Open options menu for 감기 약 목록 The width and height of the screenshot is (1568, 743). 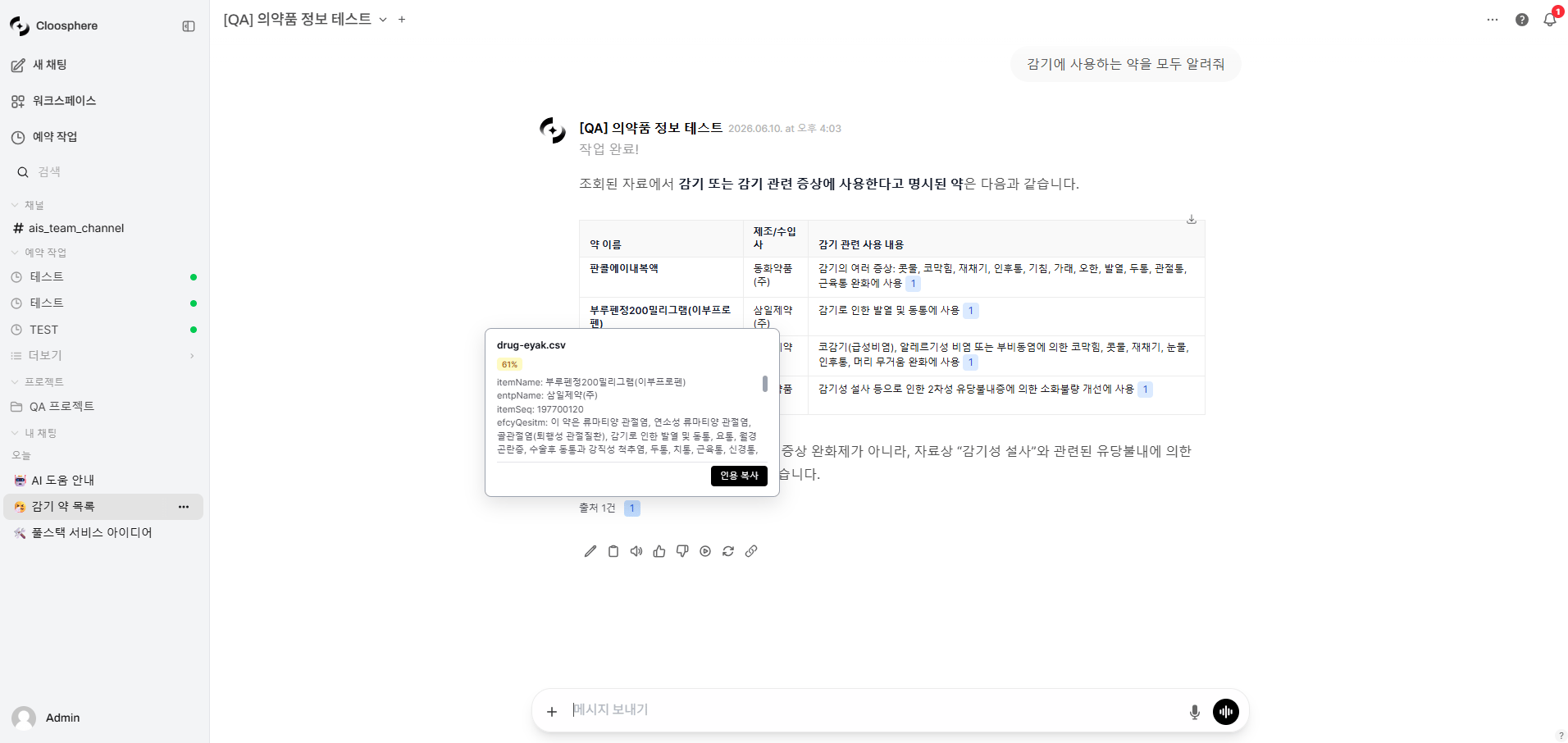184,507
